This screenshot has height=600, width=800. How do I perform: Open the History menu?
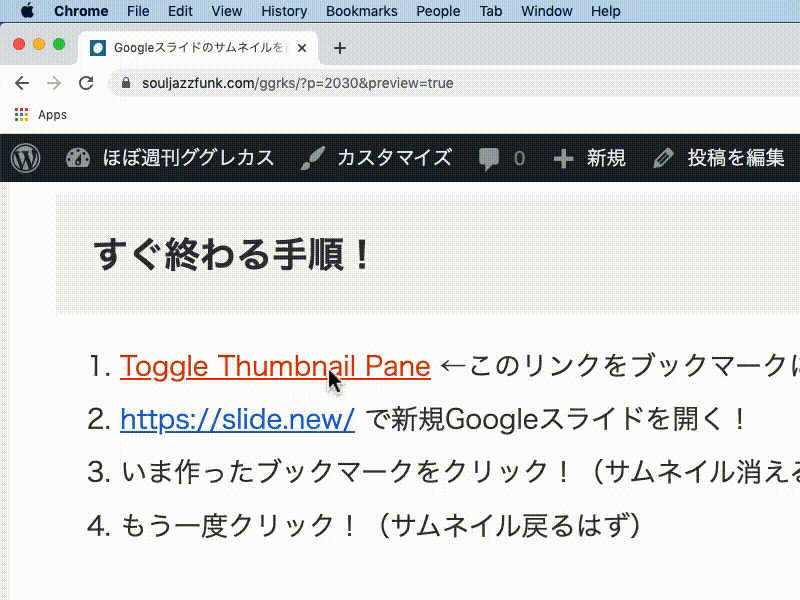(283, 11)
